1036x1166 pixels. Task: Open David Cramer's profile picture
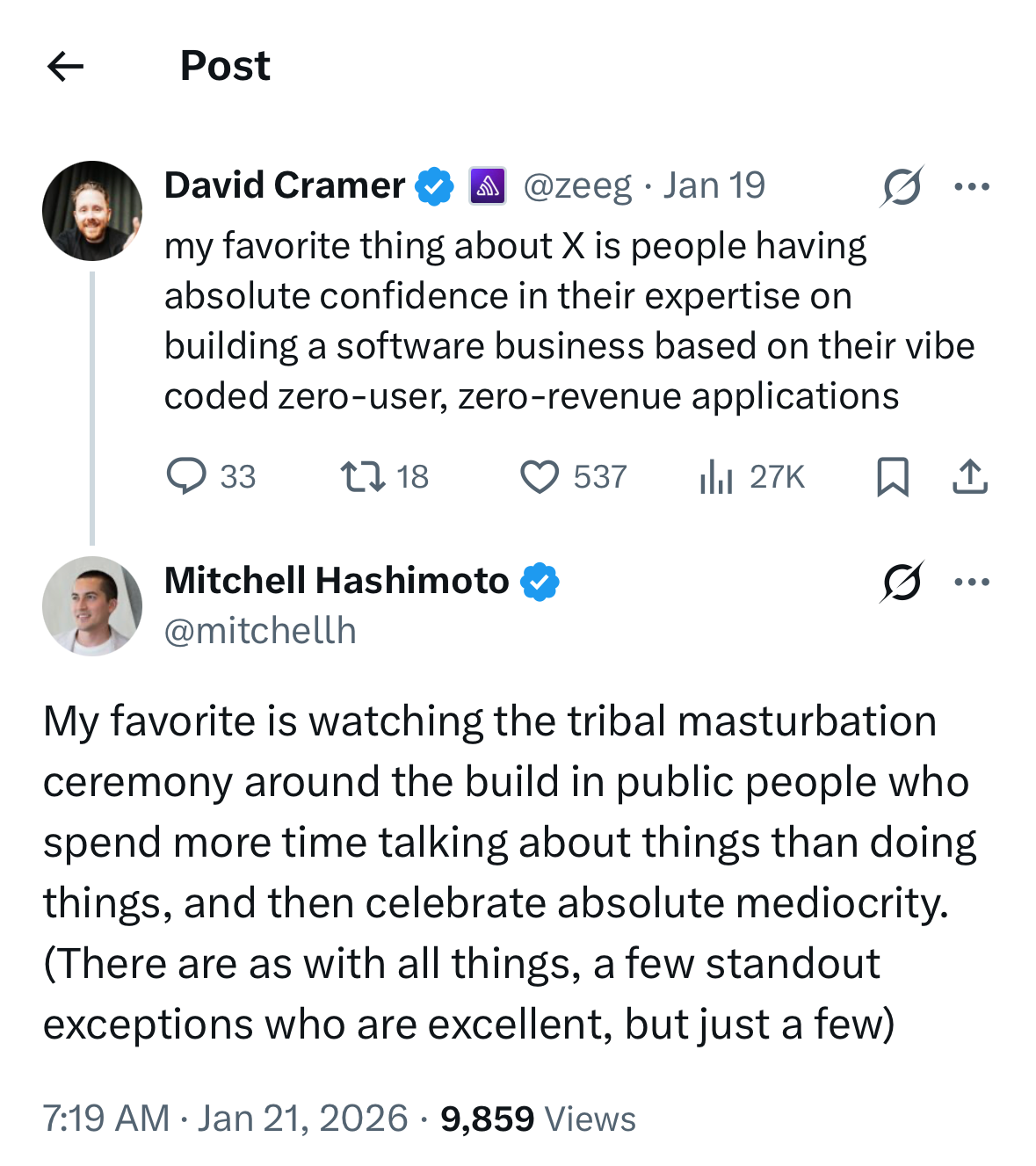click(92, 211)
